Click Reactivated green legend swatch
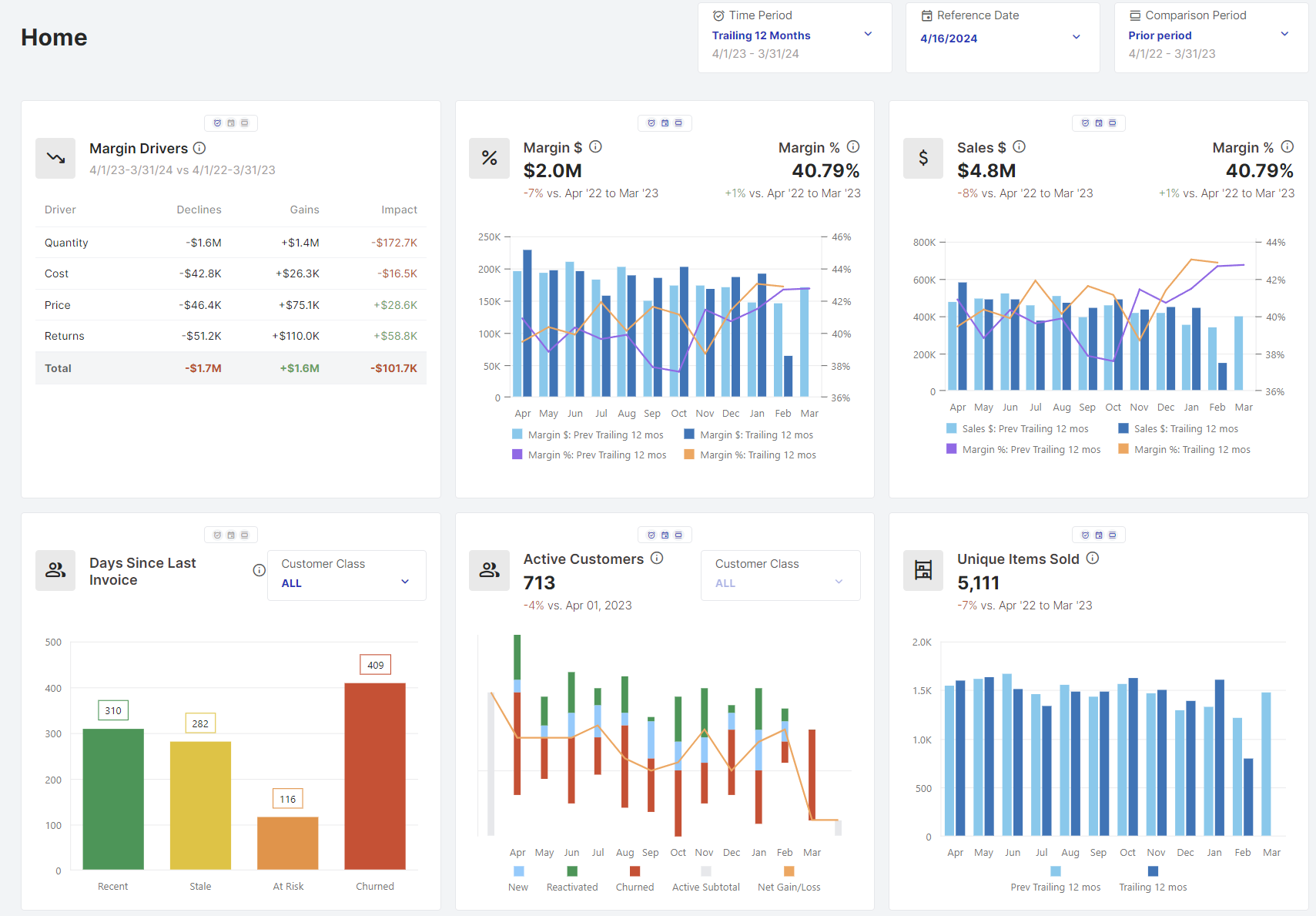Image resolution: width=1316 pixels, height=916 pixels. [x=572, y=871]
